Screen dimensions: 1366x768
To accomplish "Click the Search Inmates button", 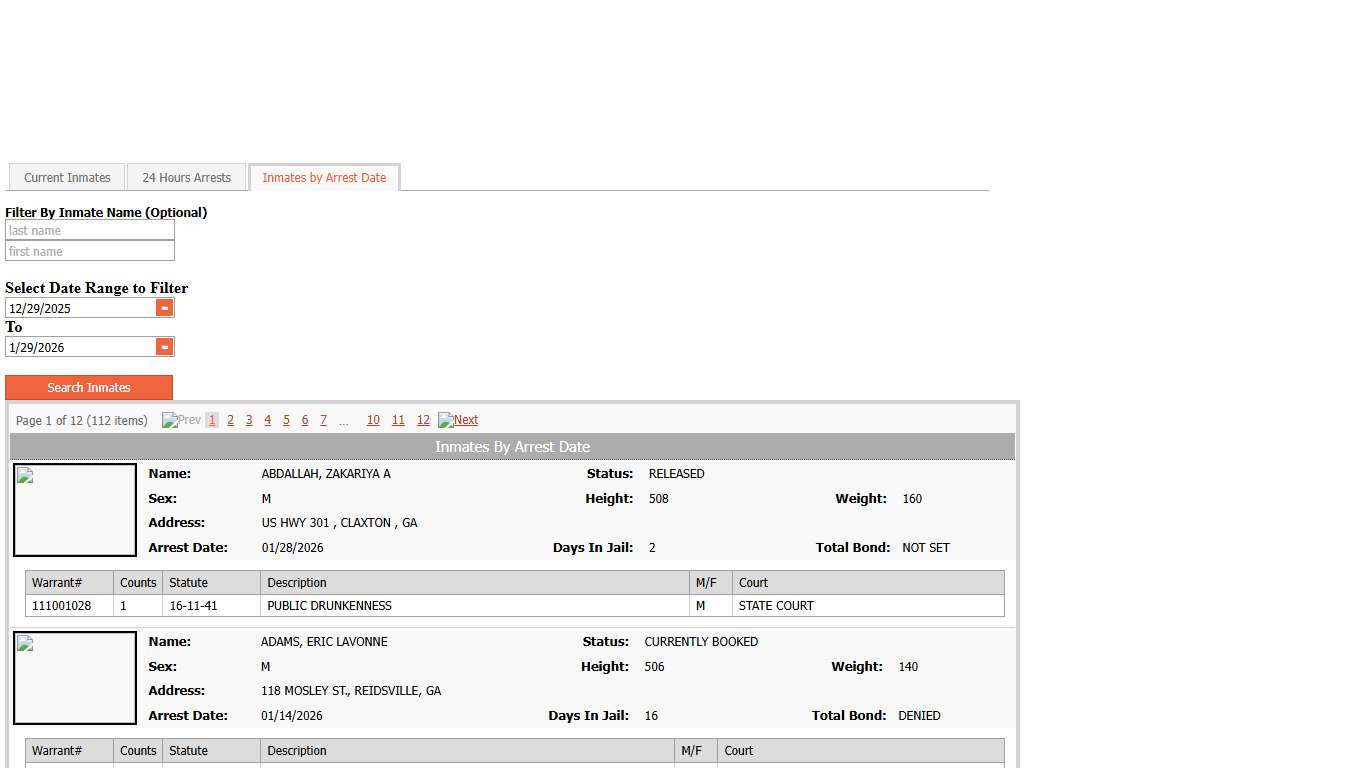I will (89, 388).
